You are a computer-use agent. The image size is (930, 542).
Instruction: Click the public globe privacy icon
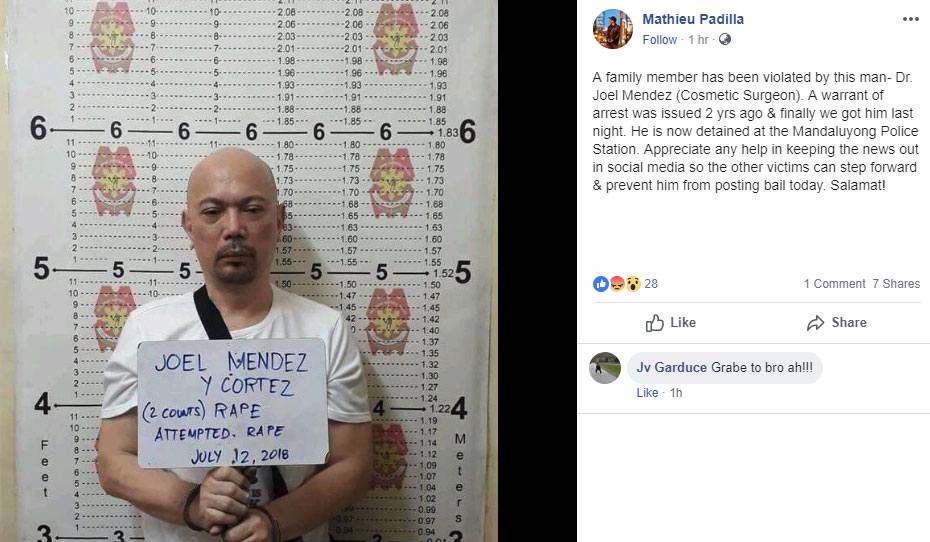point(725,39)
